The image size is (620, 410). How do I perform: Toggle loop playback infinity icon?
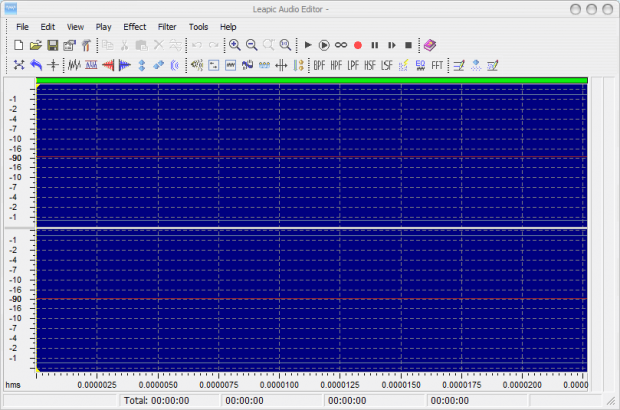pos(341,45)
